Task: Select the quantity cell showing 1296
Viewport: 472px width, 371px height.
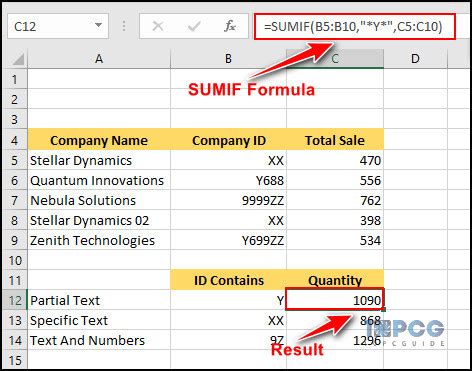Action: click(335, 340)
